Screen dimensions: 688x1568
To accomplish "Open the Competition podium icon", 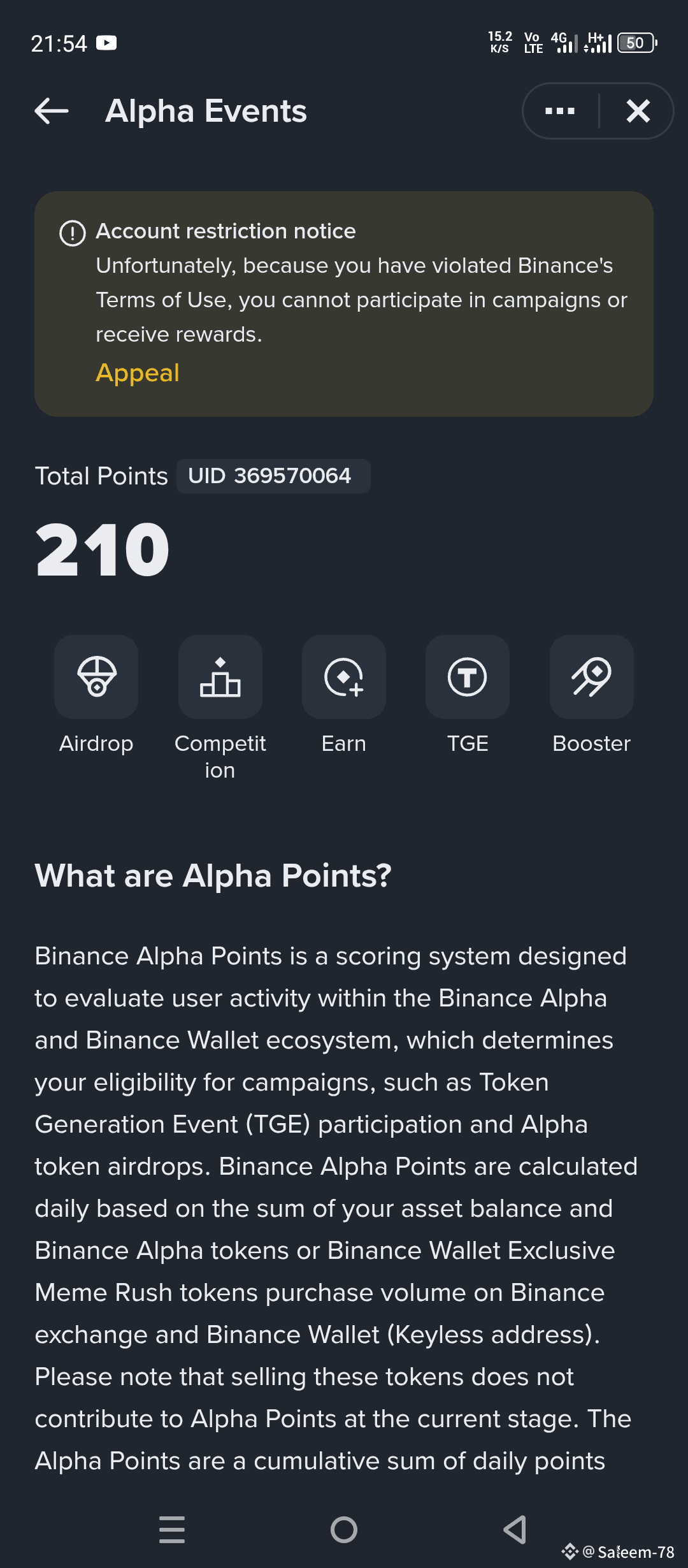I will (220, 677).
